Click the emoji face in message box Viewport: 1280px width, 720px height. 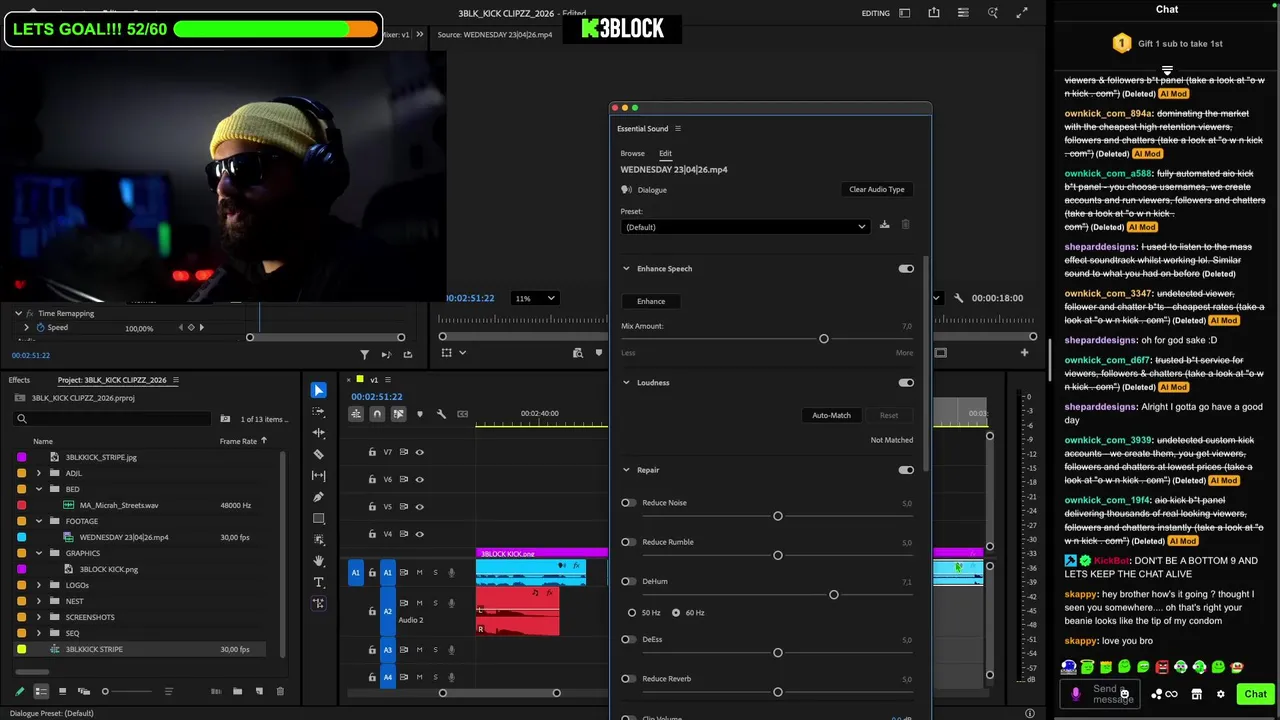click(x=1124, y=693)
